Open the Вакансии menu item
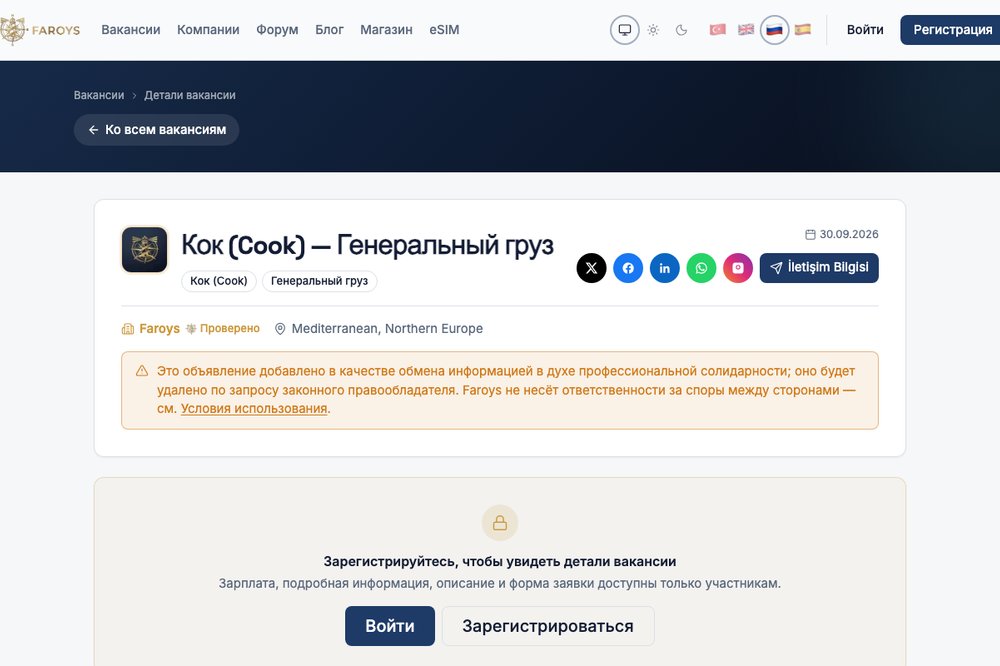The image size is (1000, 666). click(x=131, y=30)
